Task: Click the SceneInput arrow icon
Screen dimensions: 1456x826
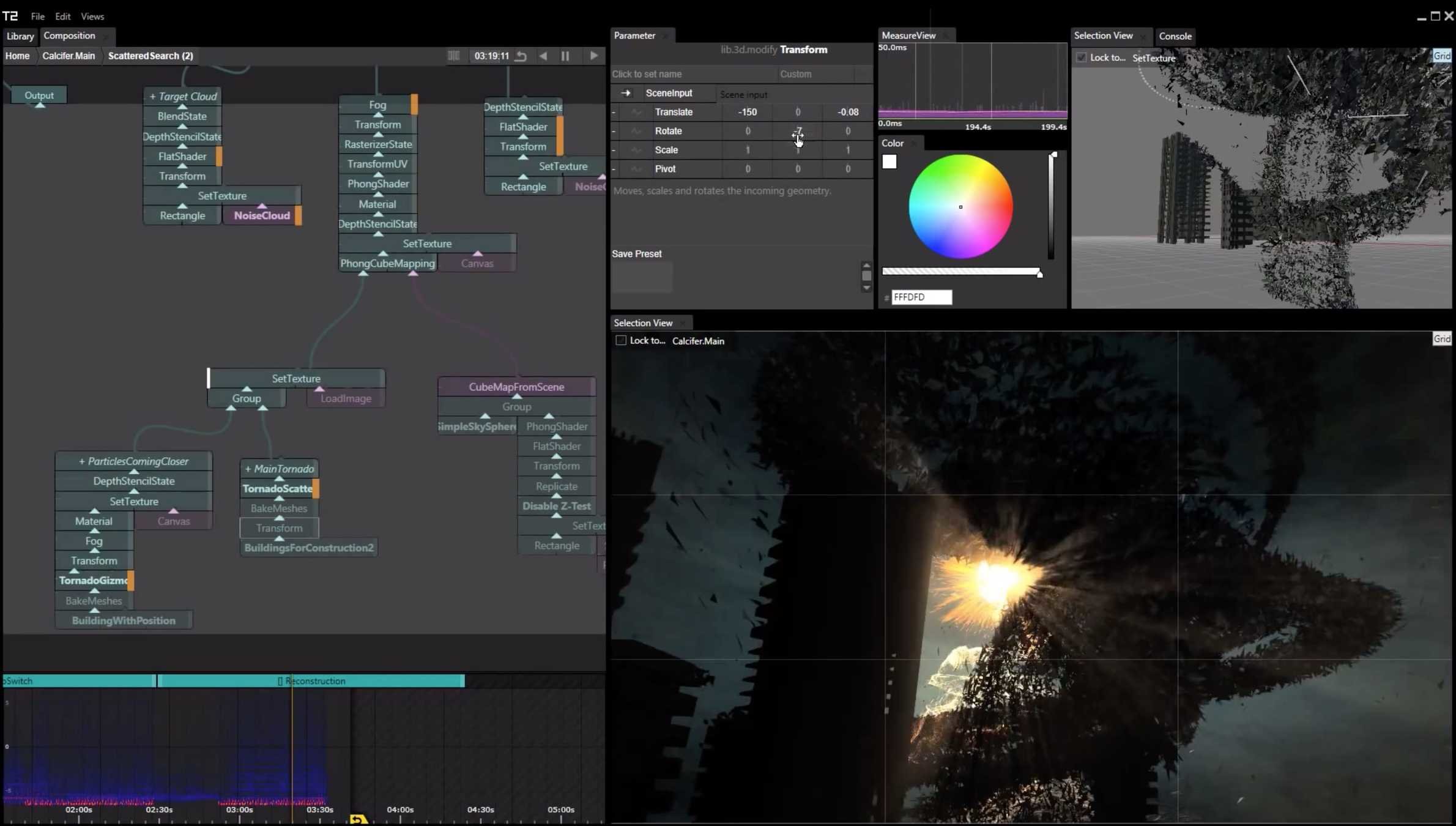Action: [x=625, y=93]
